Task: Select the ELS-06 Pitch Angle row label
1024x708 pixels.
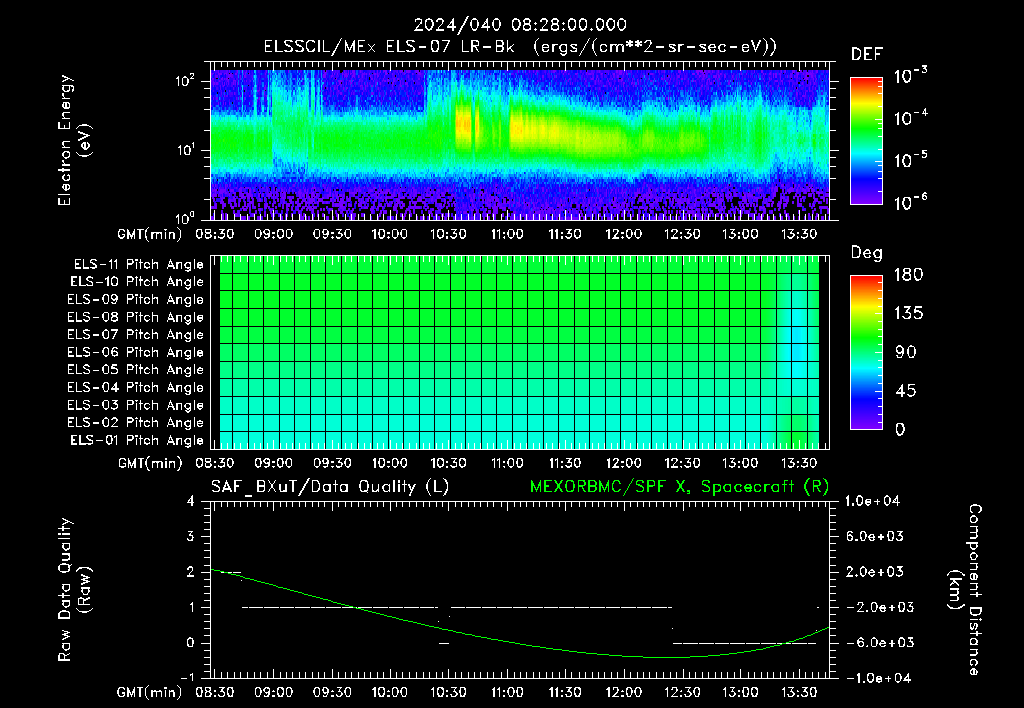Action: click(x=135, y=352)
